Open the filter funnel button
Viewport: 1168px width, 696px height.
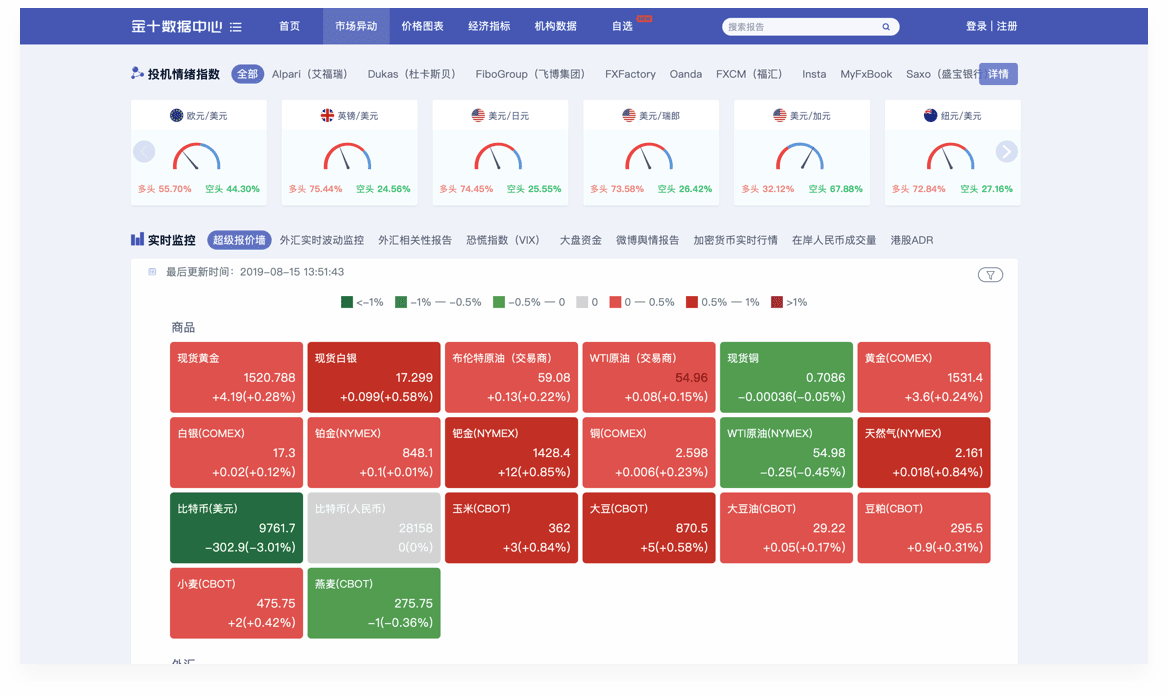point(990,275)
